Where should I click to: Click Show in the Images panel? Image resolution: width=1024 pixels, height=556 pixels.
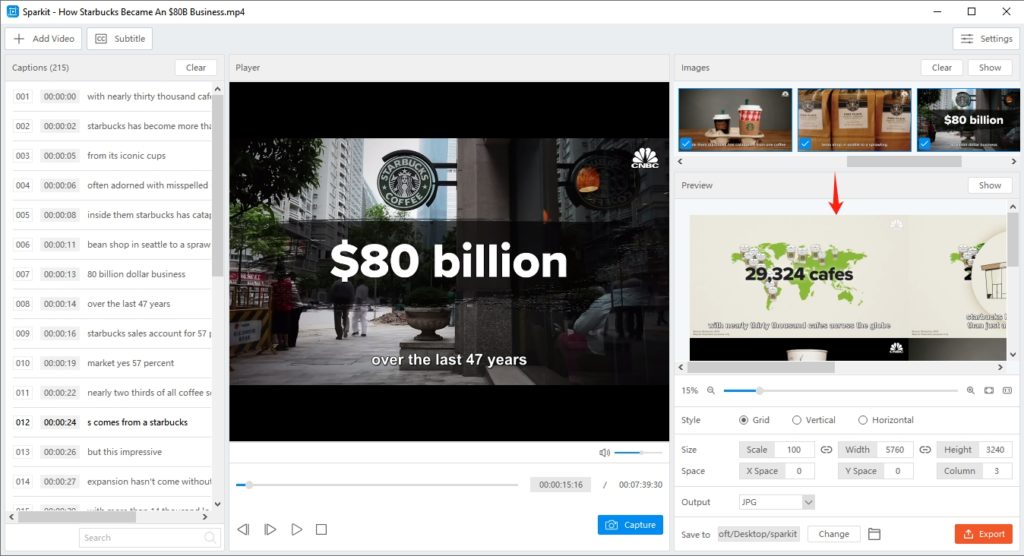click(989, 67)
